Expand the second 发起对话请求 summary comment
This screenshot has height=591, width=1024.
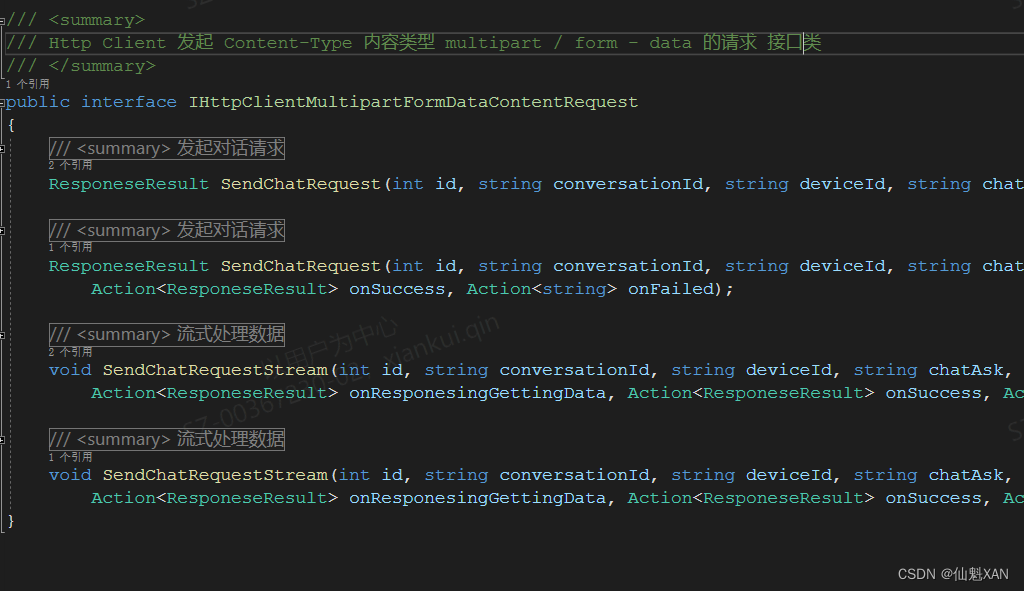point(166,230)
